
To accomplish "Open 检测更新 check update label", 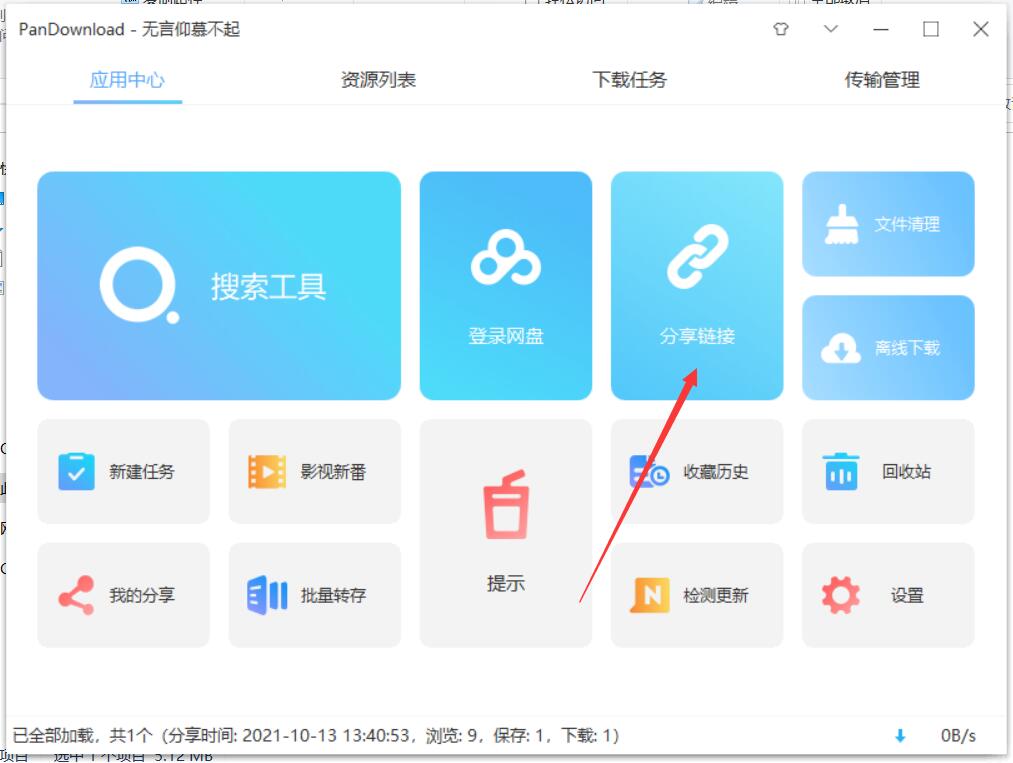I will 716,595.
